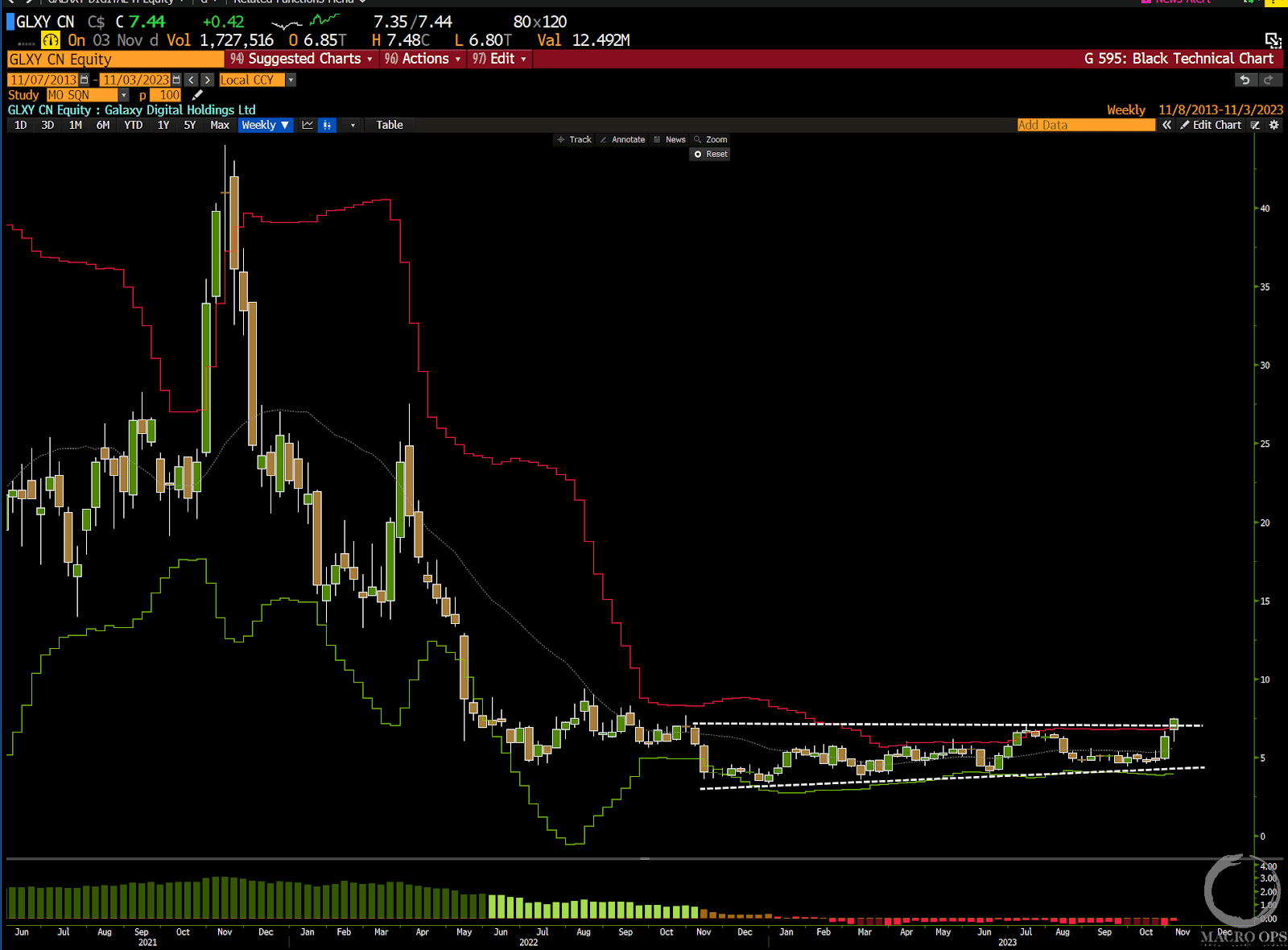The width and height of the screenshot is (1288, 950).
Task: Open the Edit dropdown menu
Action: (x=499, y=59)
